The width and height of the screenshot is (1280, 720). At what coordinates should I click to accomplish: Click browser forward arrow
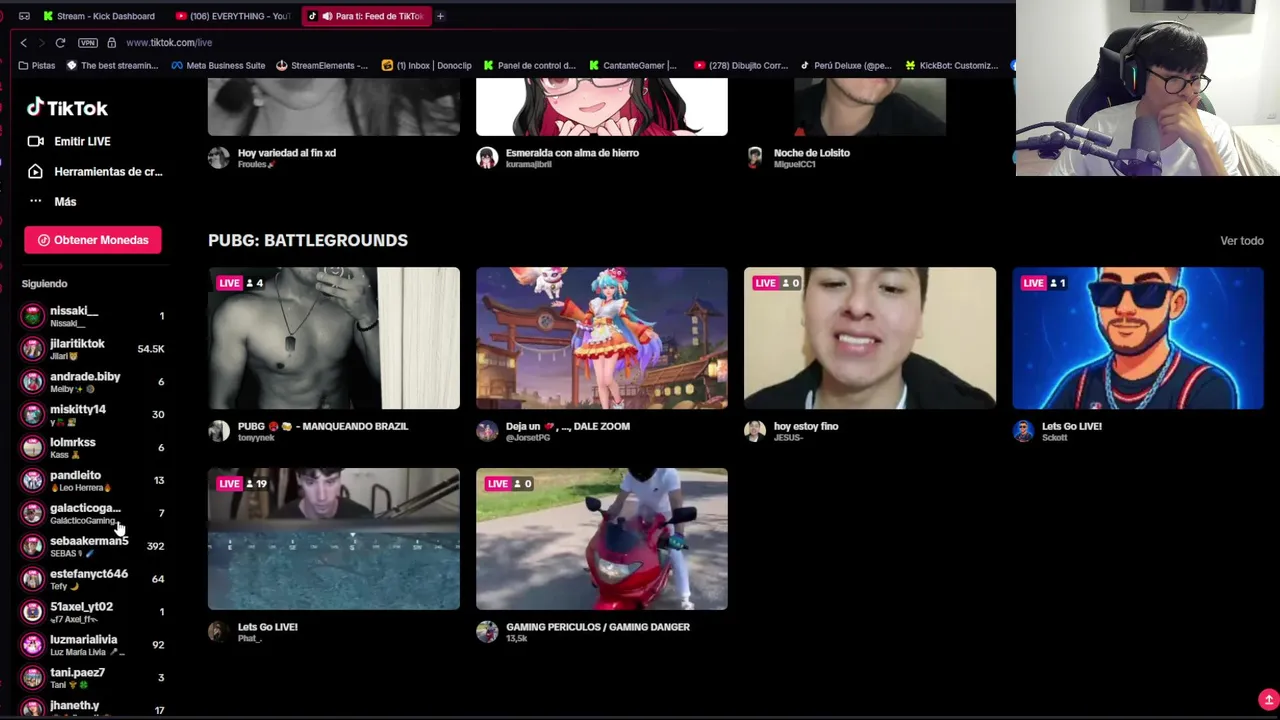tap(41, 43)
